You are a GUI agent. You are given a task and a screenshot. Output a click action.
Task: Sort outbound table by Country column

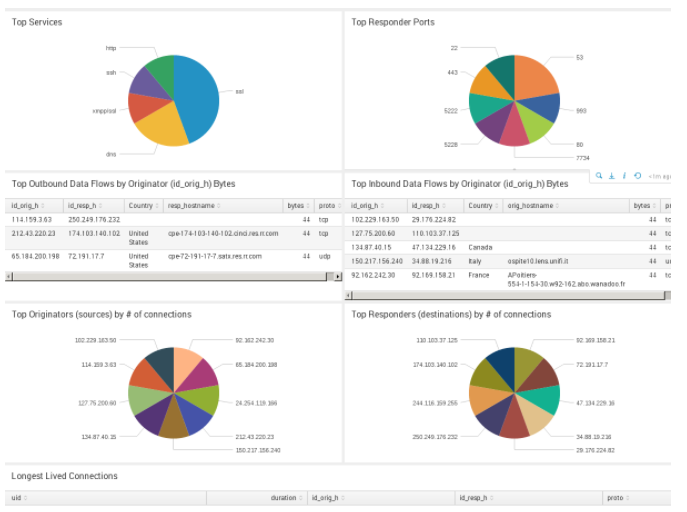pyautogui.click(x=144, y=205)
